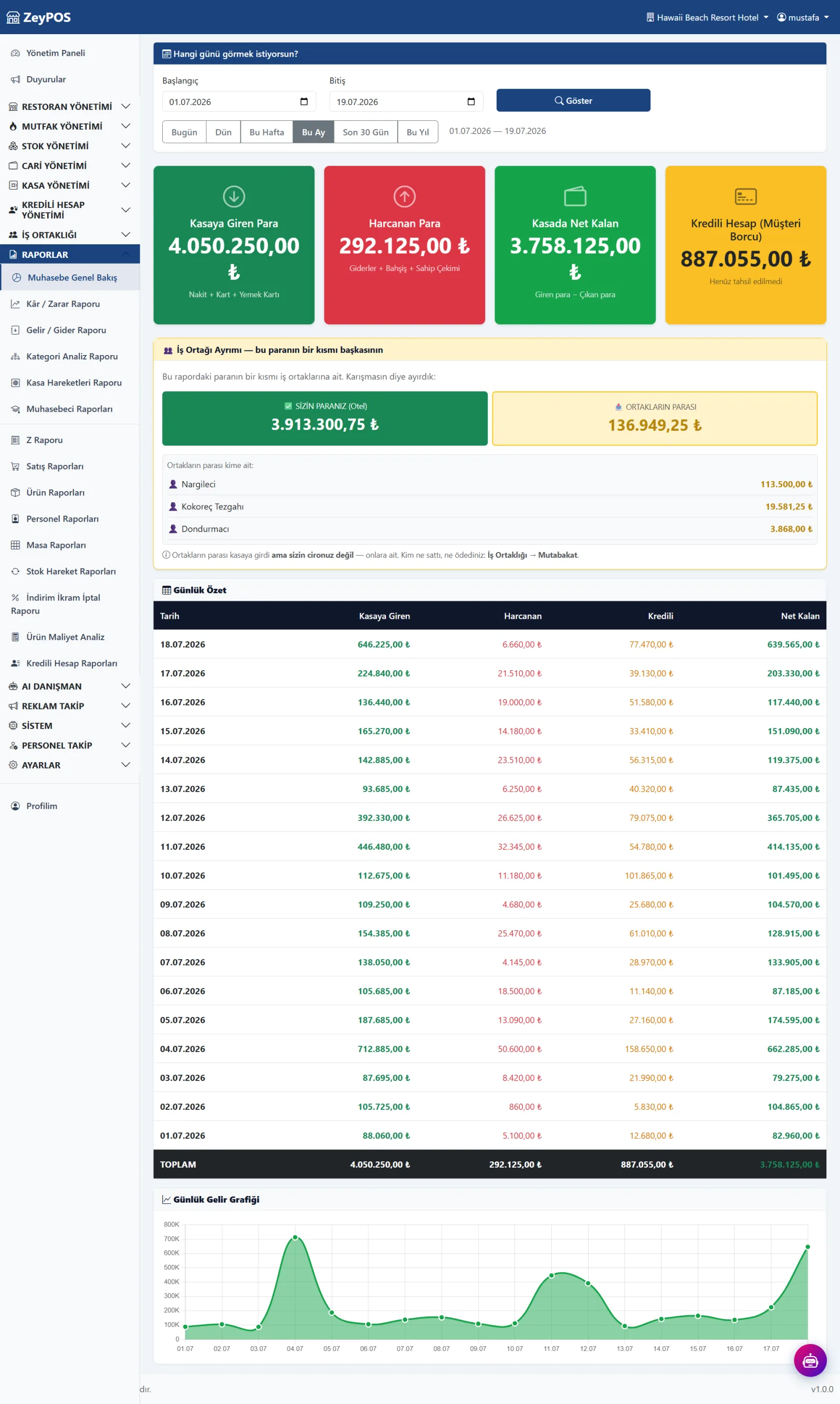The image size is (840, 1404).
Task: Click the ZeyPOS logo icon
Action: (13, 17)
